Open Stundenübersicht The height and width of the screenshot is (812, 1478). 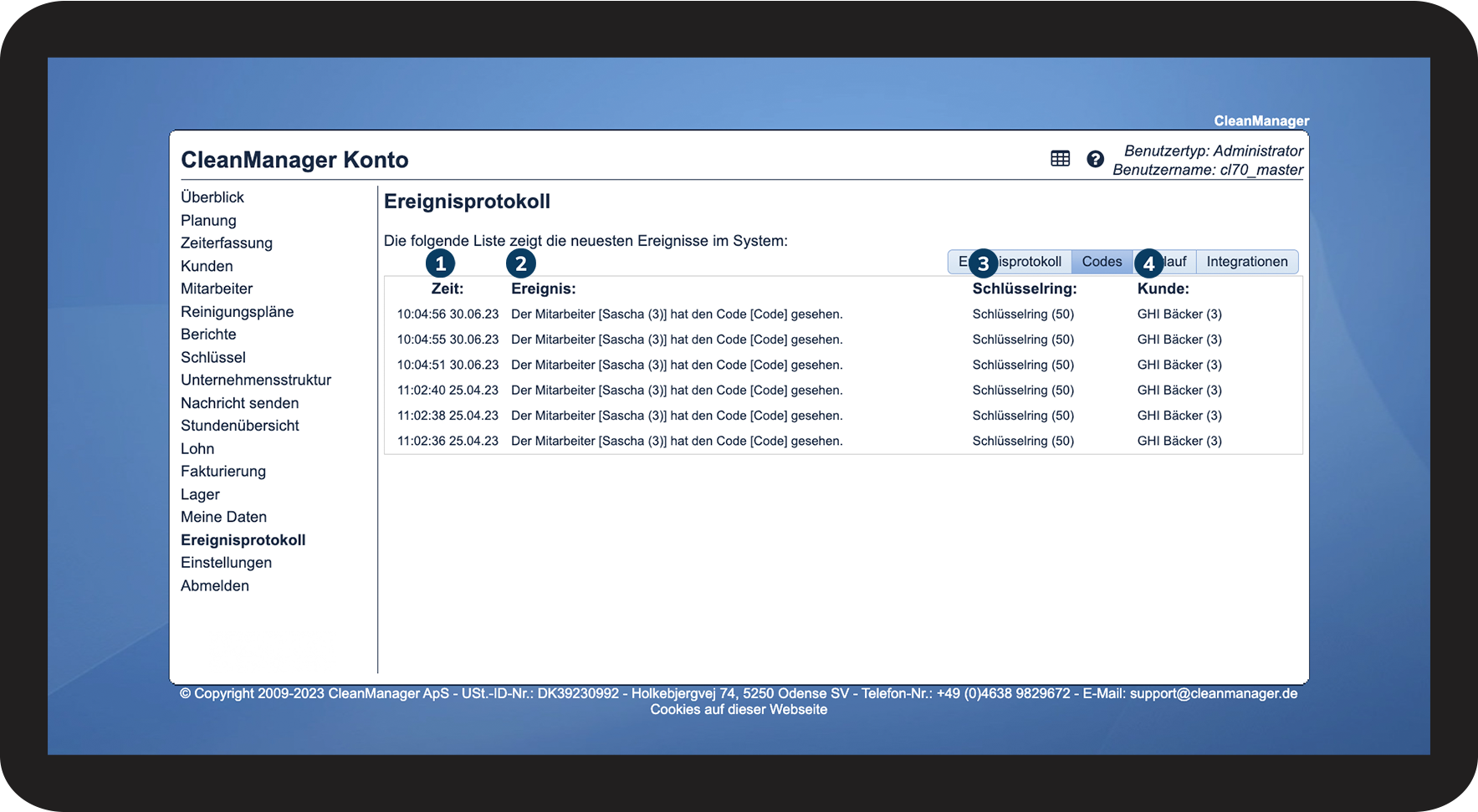click(240, 426)
